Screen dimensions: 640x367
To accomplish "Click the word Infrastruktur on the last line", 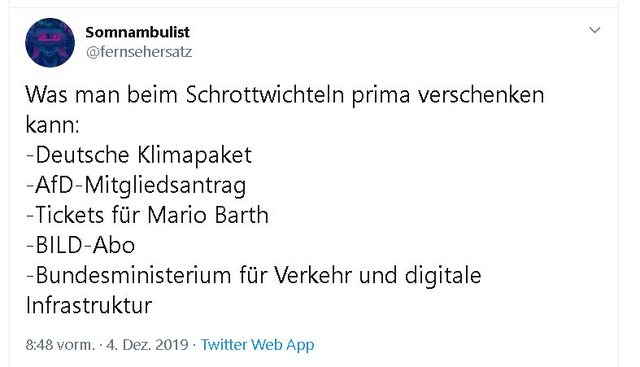I will [x=89, y=305].
